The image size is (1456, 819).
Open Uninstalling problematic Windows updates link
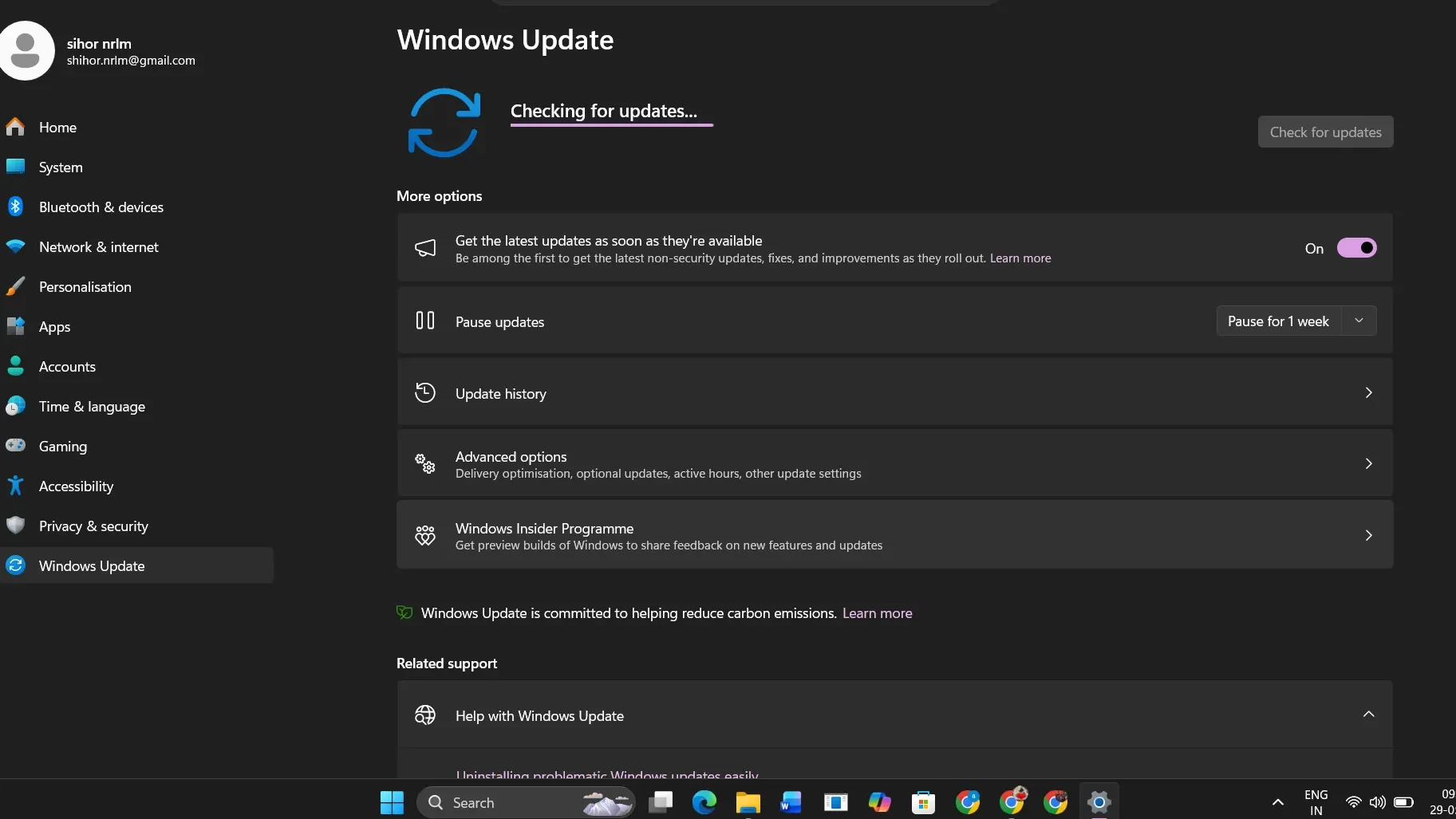[607, 774]
